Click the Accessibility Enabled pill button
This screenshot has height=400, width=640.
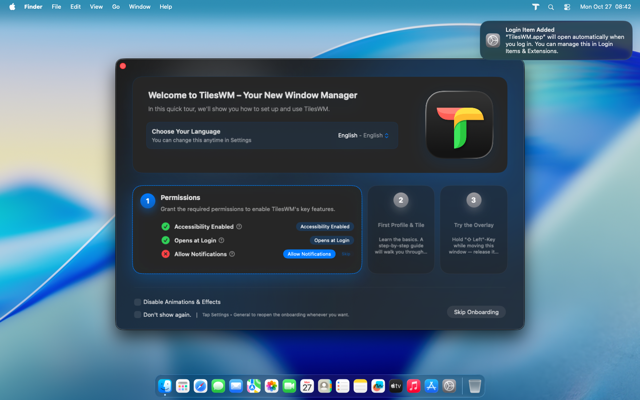pos(325,227)
